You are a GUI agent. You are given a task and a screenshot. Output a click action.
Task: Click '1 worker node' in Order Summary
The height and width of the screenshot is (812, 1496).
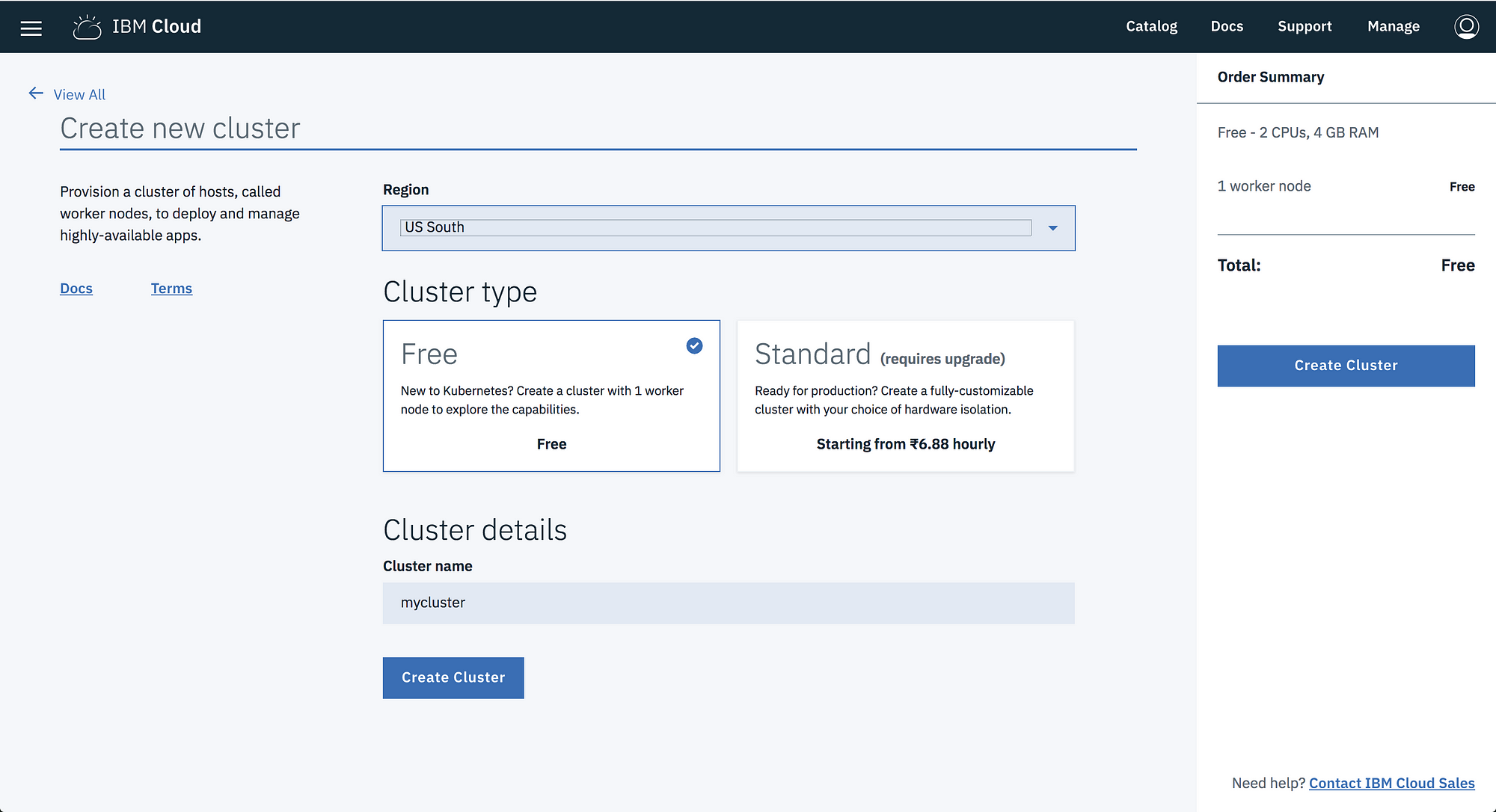coord(1264,186)
